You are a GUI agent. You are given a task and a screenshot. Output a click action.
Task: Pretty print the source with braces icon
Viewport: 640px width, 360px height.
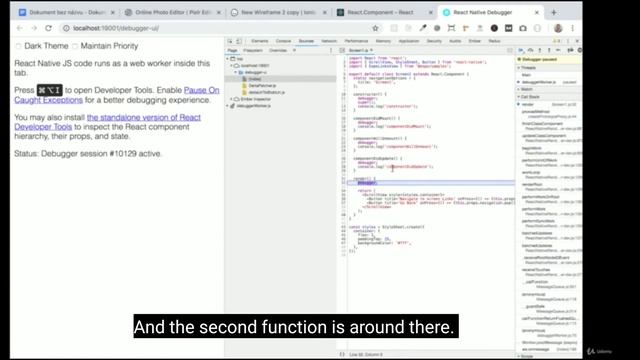pos(342,354)
